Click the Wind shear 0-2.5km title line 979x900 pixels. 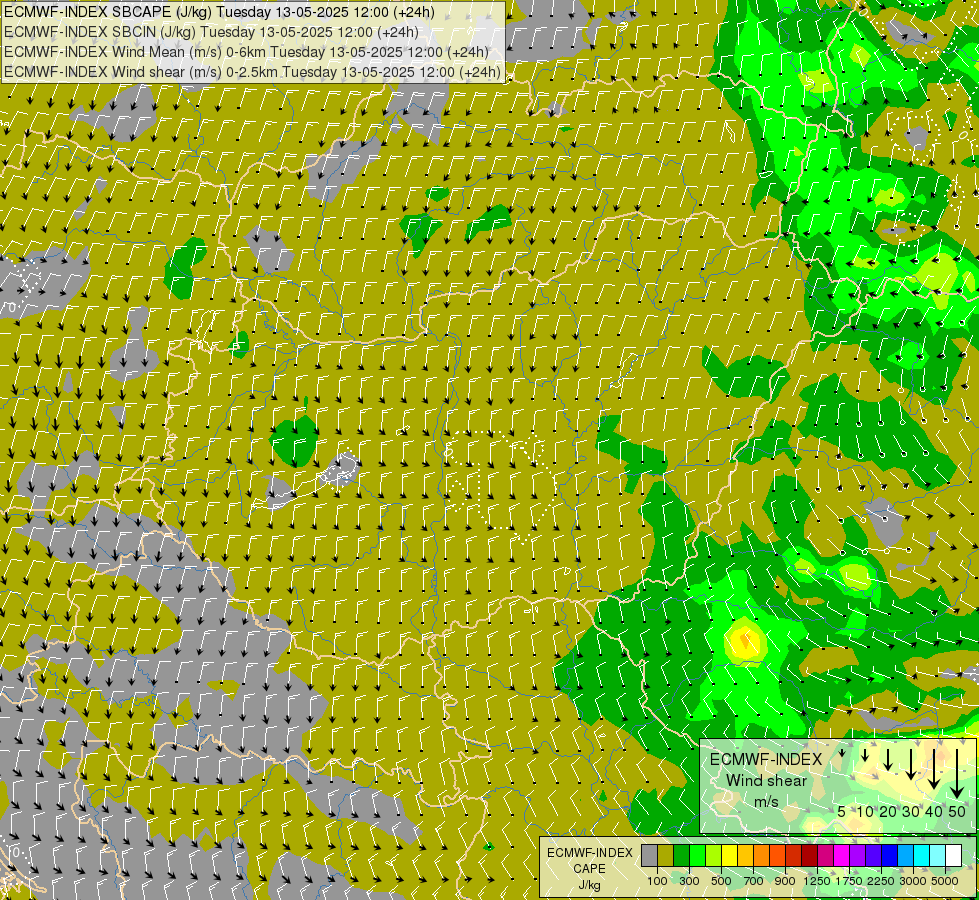[x=252, y=72]
